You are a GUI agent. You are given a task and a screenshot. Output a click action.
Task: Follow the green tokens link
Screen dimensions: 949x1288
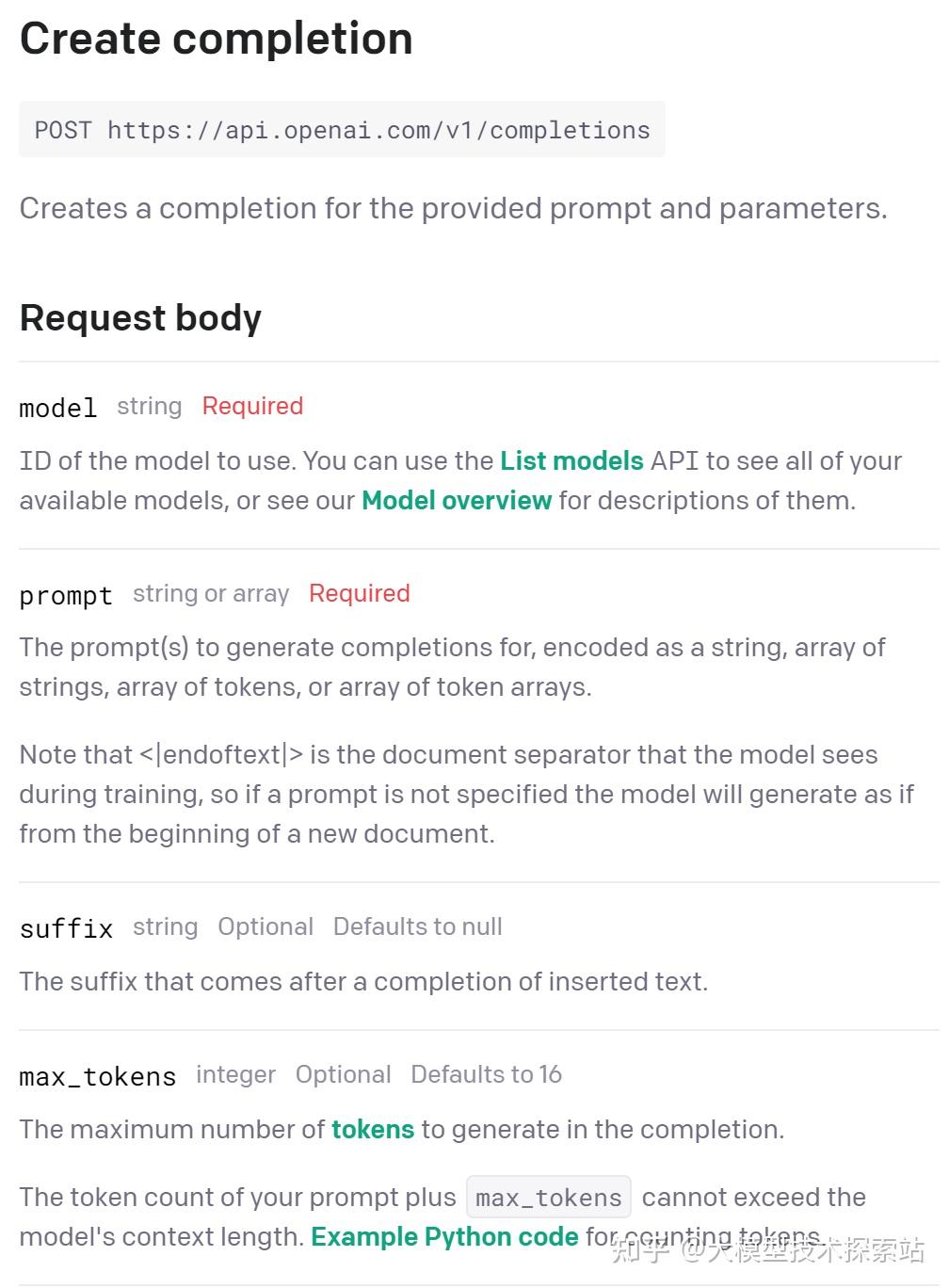[373, 1129]
